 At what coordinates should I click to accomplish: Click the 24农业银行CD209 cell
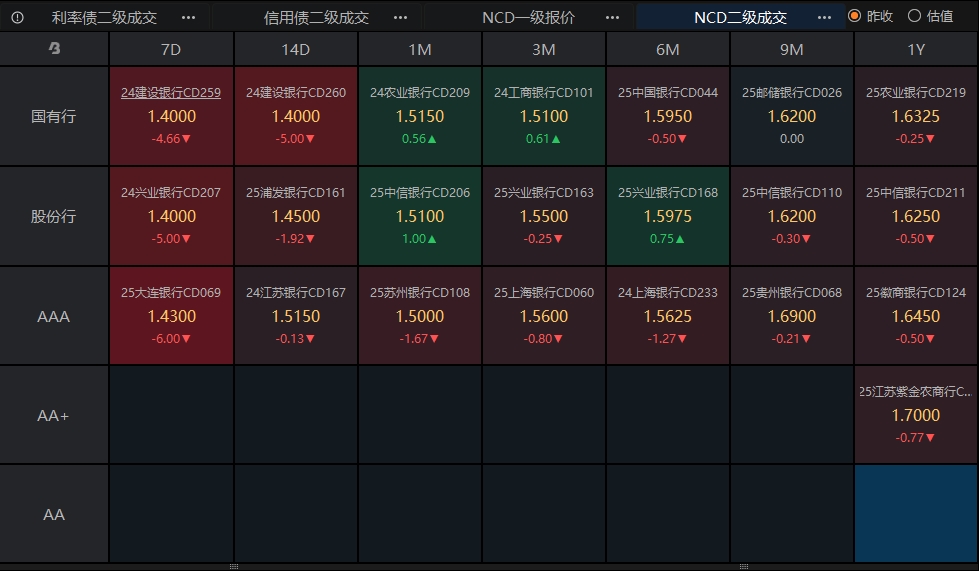(x=420, y=116)
